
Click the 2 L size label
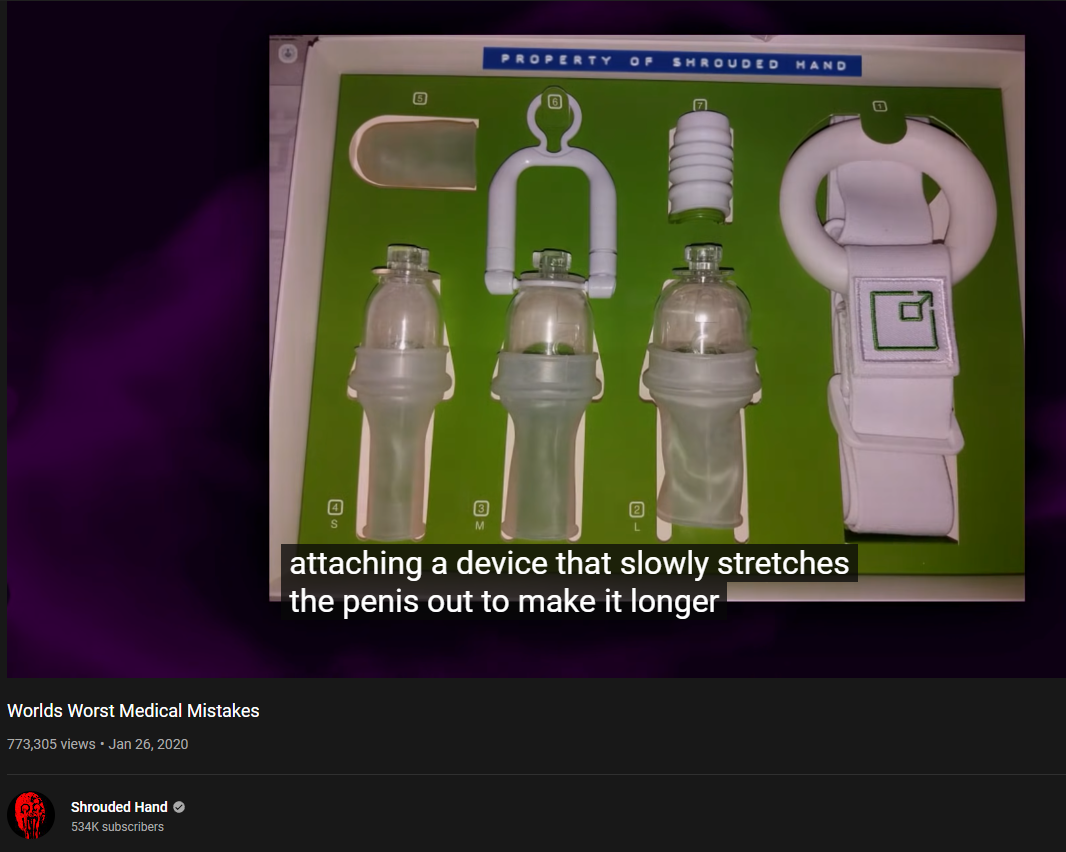[x=636, y=517]
